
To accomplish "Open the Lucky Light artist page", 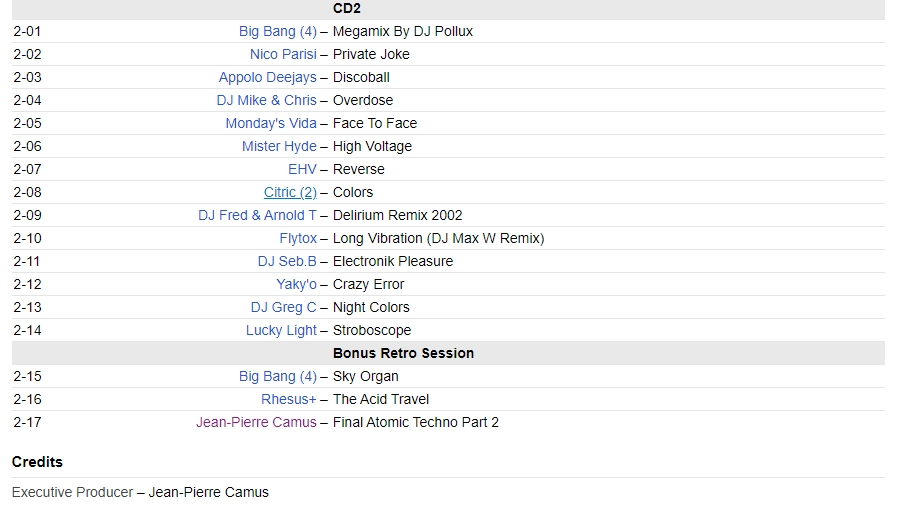I will 281,330.
